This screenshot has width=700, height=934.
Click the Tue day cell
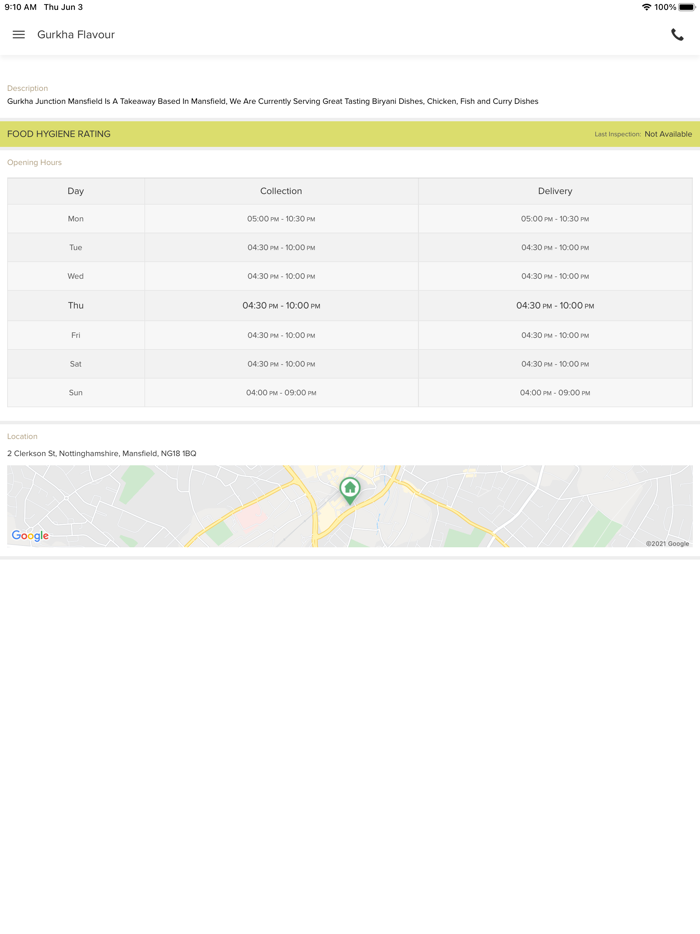click(x=76, y=247)
